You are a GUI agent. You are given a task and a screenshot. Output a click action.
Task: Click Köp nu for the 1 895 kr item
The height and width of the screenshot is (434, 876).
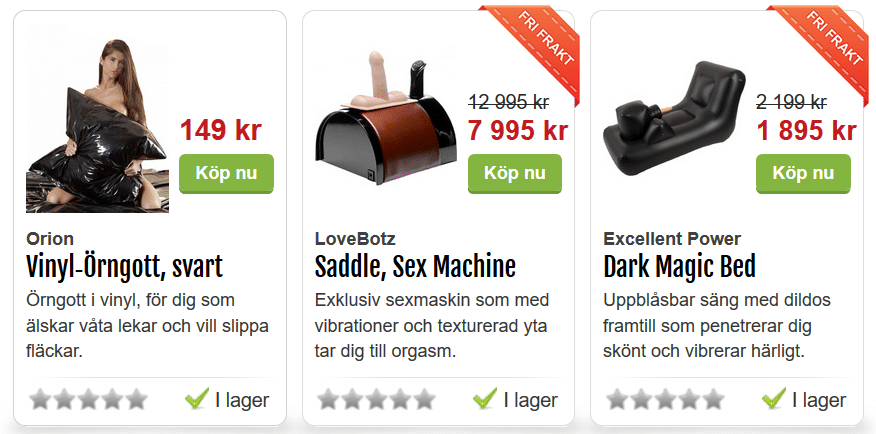click(803, 174)
